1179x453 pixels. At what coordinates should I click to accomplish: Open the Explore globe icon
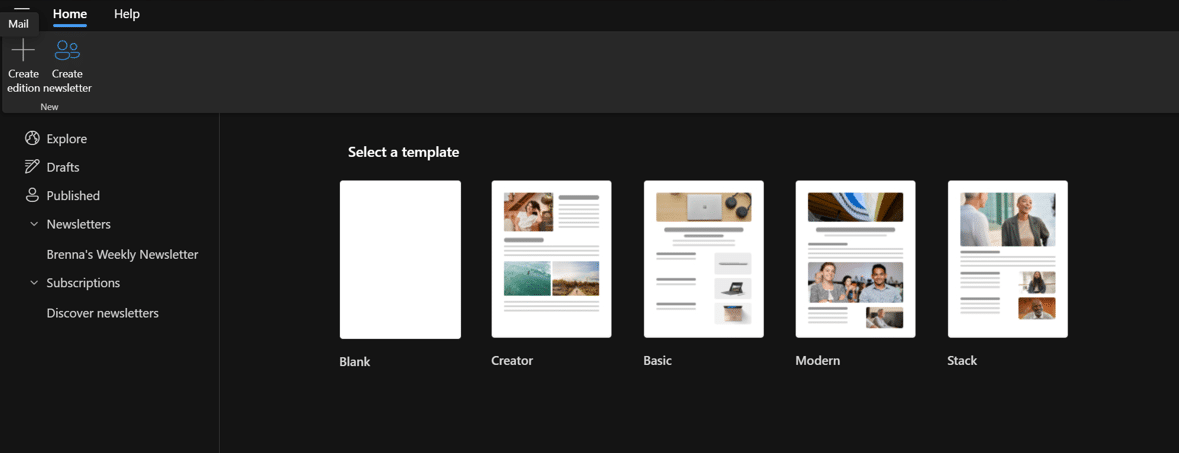pos(32,138)
